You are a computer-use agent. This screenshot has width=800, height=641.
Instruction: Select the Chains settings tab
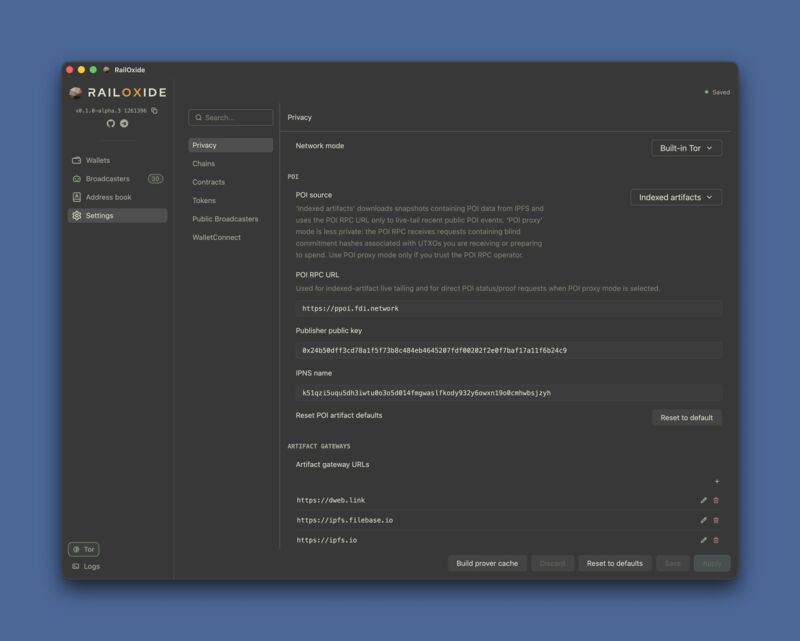coord(231,163)
